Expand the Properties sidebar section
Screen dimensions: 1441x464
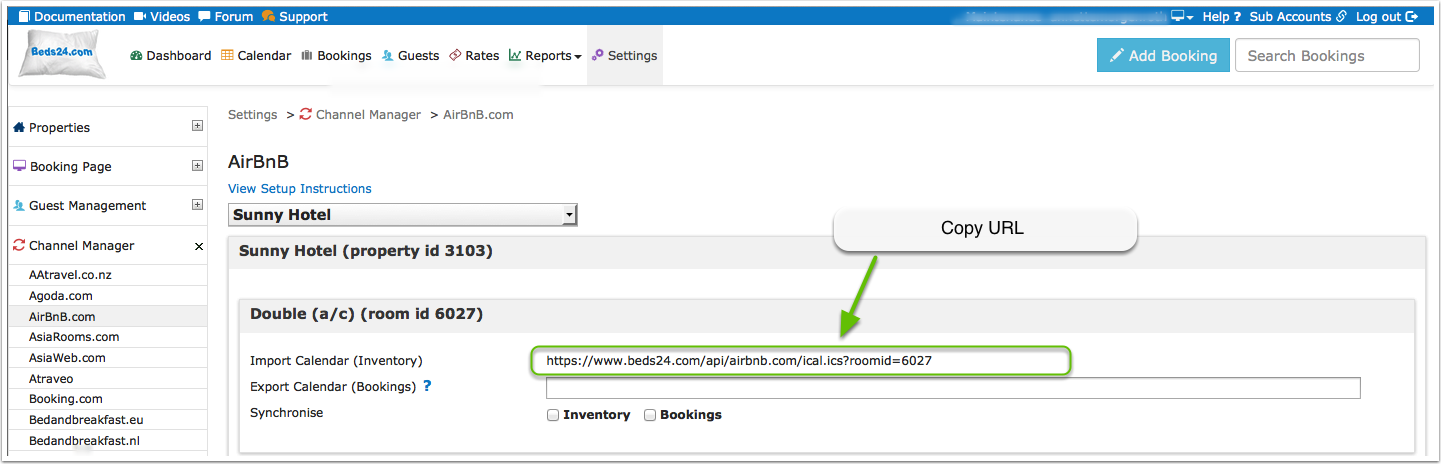click(197, 126)
